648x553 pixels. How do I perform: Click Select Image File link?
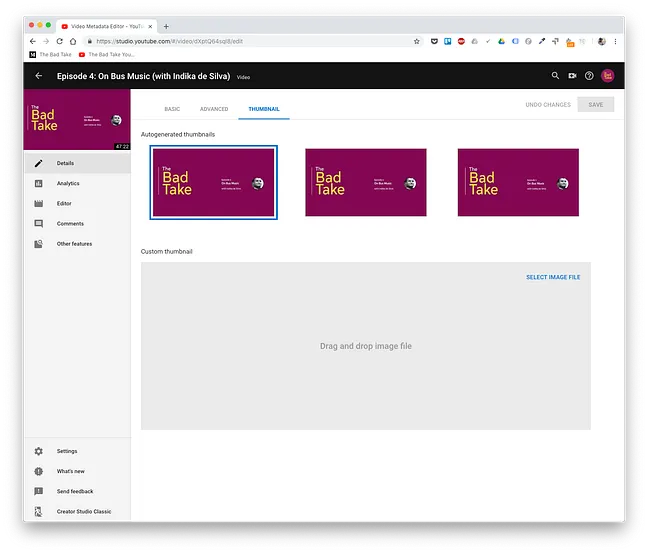(552, 277)
